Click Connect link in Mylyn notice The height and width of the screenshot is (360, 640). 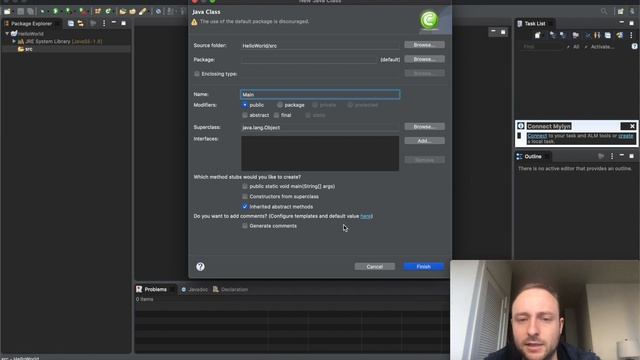click(x=537, y=136)
